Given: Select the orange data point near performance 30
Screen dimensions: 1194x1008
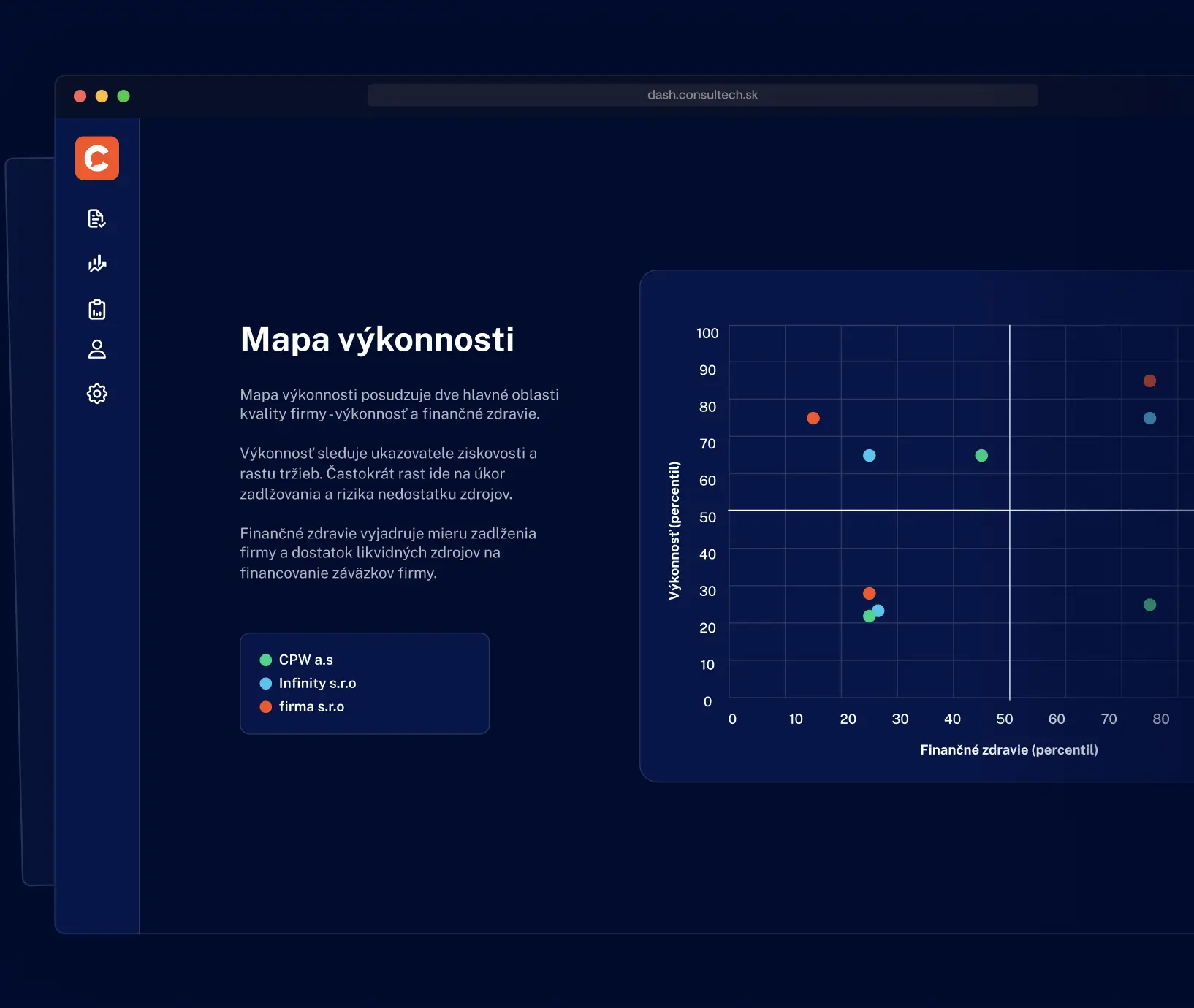Looking at the screenshot, I should pos(869,593).
